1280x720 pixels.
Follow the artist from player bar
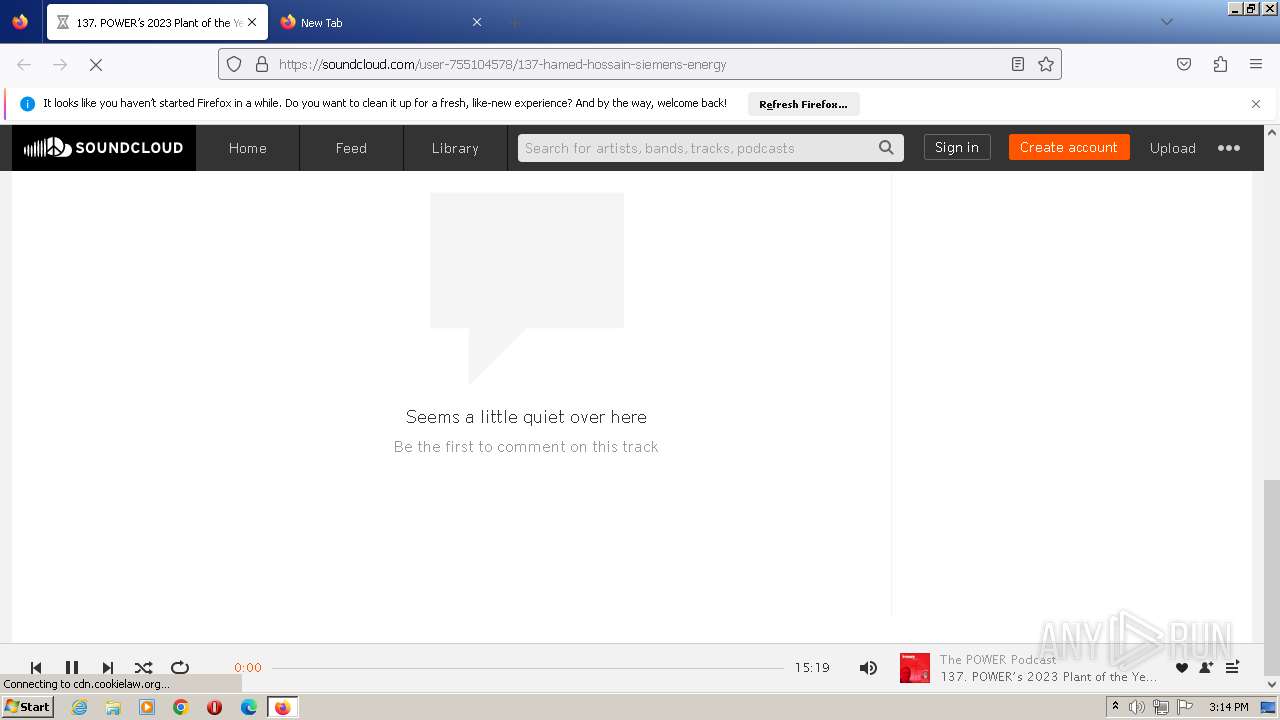(x=1206, y=667)
